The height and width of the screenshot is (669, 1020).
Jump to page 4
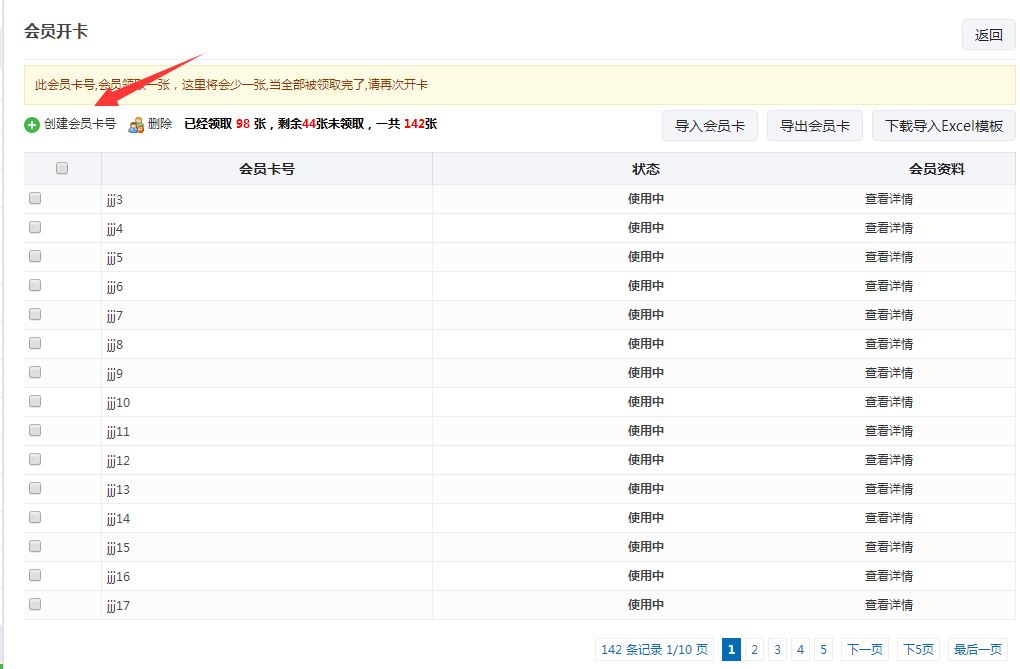(x=800, y=649)
